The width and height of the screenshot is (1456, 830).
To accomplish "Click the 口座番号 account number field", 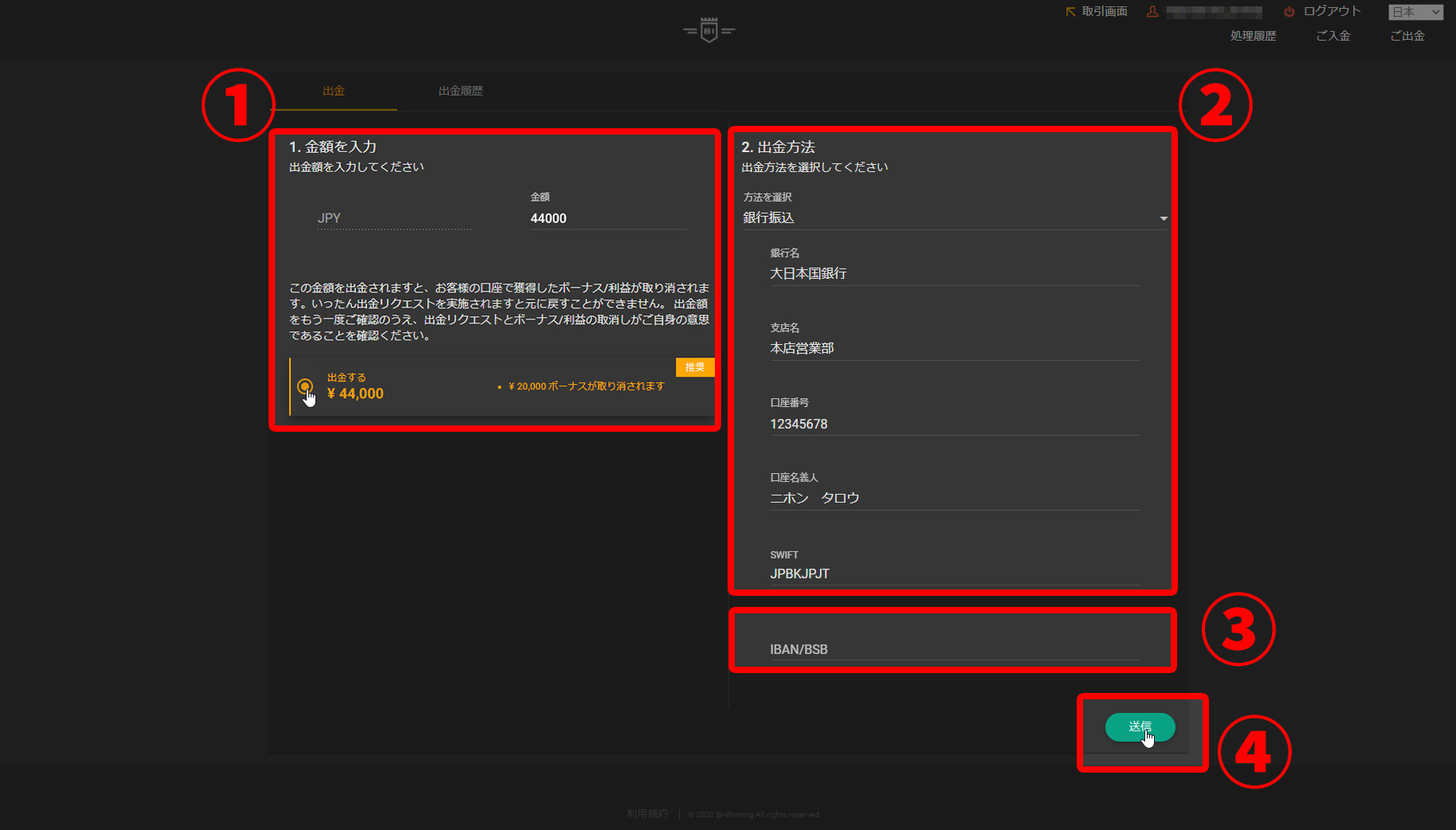I will (x=954, y=424).
